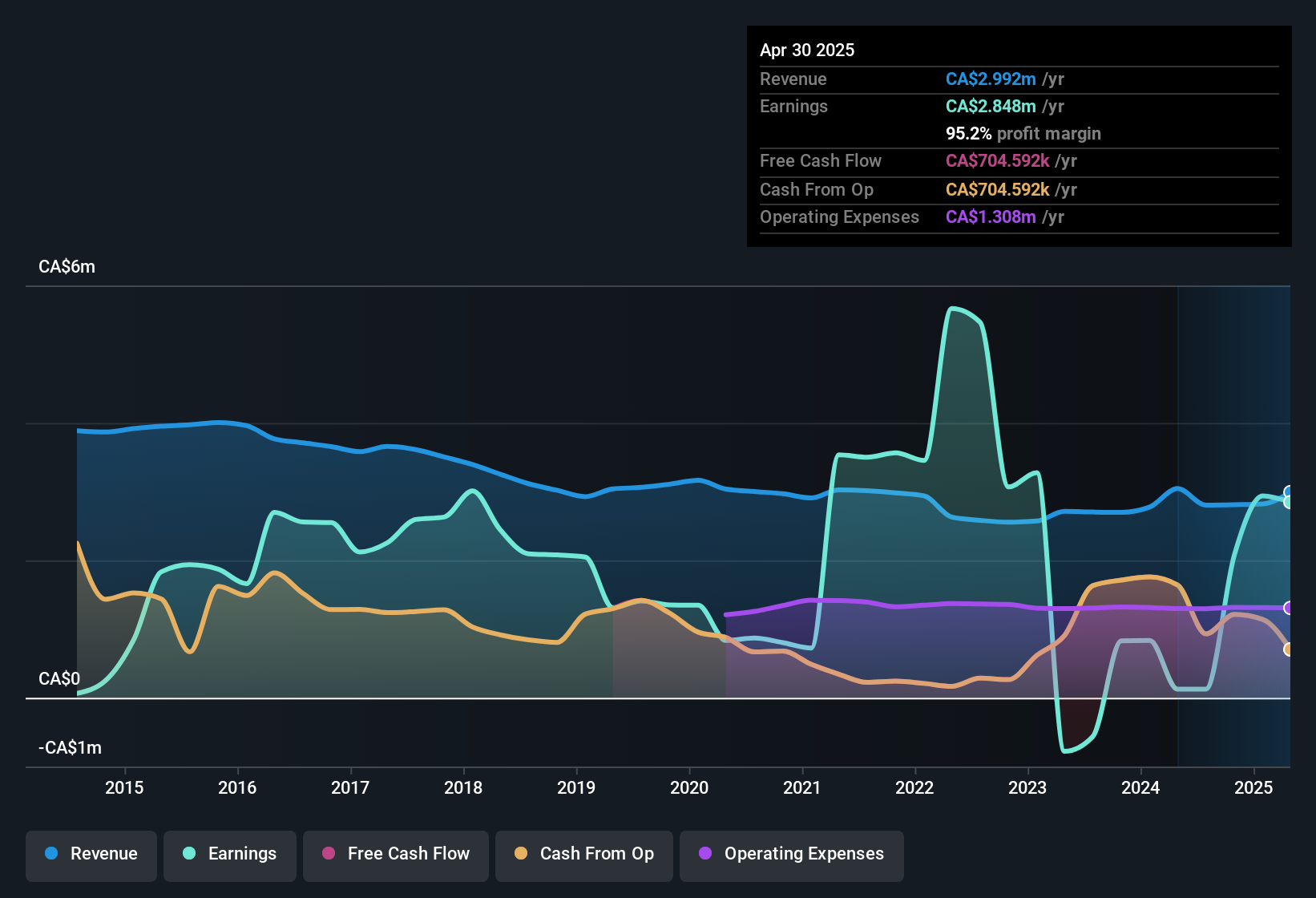Click the Earnings endpoint marker on chart
This screenshot has height=898, width=1316.
[x=1289, y=503]
